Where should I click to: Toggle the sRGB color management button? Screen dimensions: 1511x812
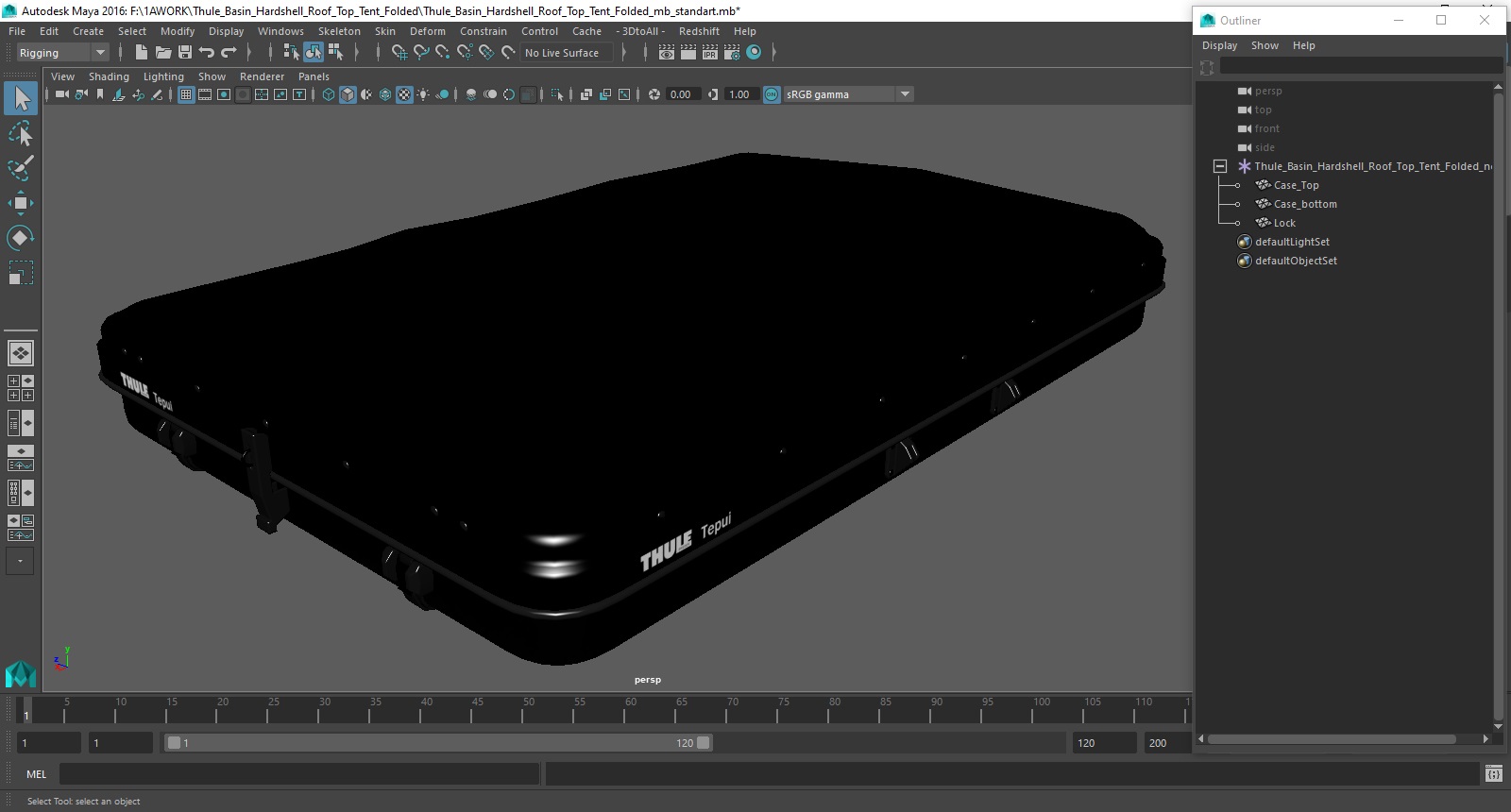(772, 94)
